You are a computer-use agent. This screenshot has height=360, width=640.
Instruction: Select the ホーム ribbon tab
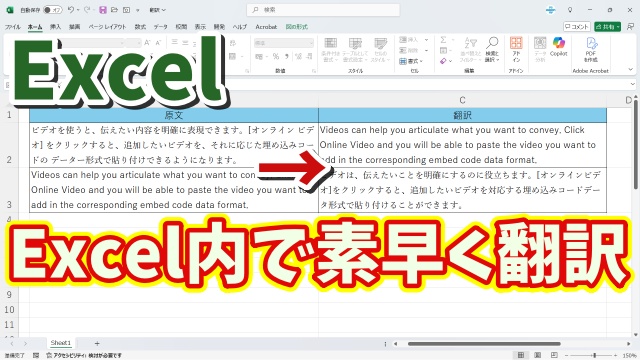point(35,27)
